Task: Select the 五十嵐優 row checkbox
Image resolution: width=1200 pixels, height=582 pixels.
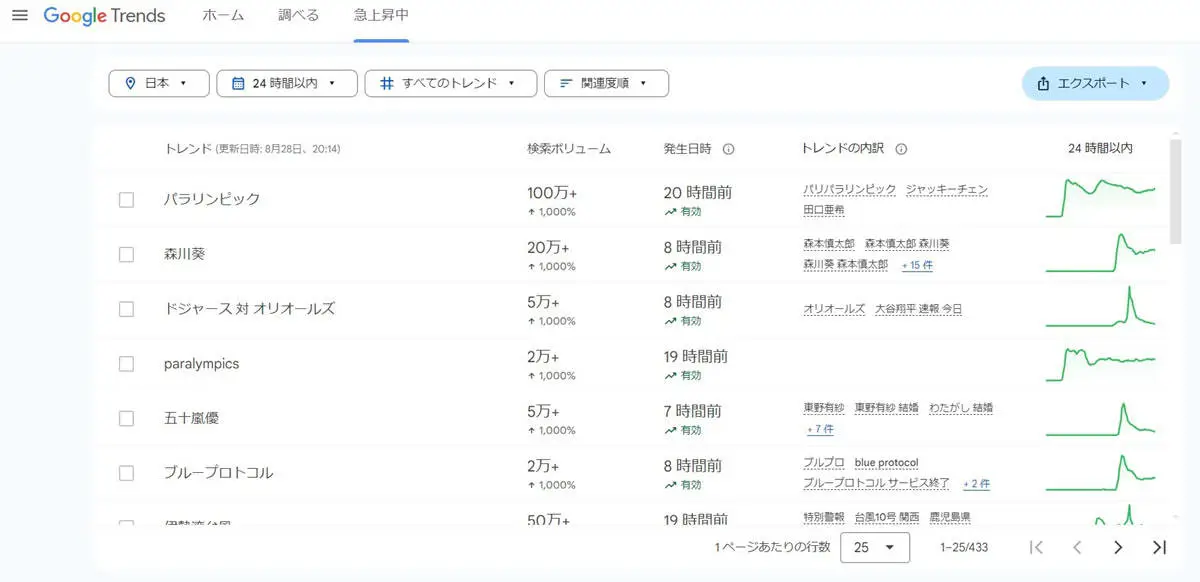Action: coord(126,418)
